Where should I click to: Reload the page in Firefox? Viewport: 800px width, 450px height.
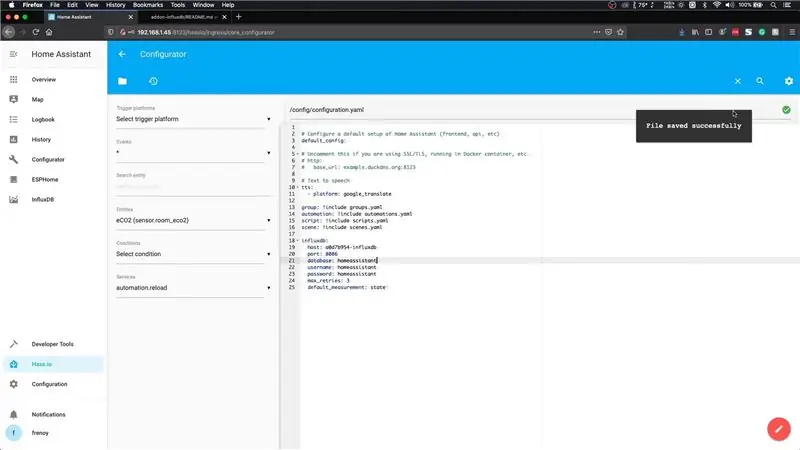(36, 32)
